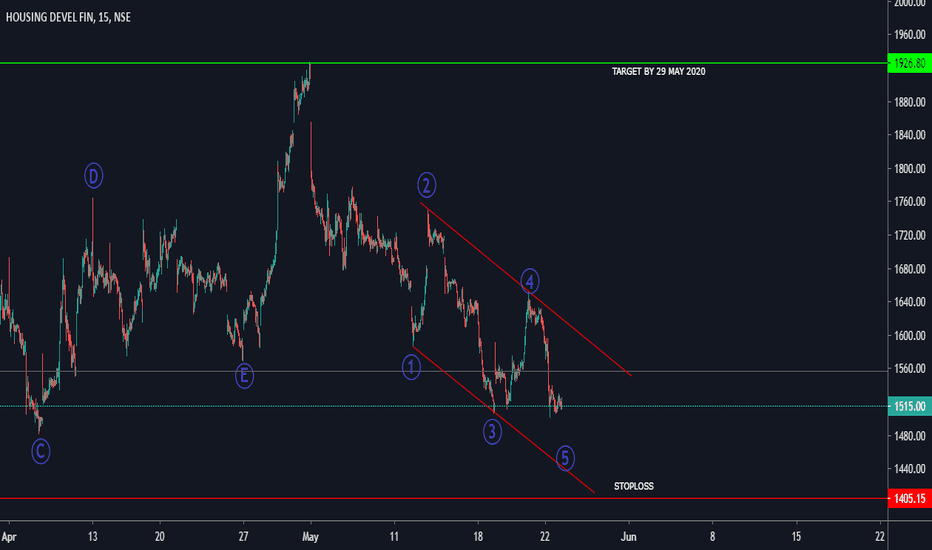Click the 1560.00 price axis tick
This screenshot has width=932, height=550.
[x=909, y=369]
